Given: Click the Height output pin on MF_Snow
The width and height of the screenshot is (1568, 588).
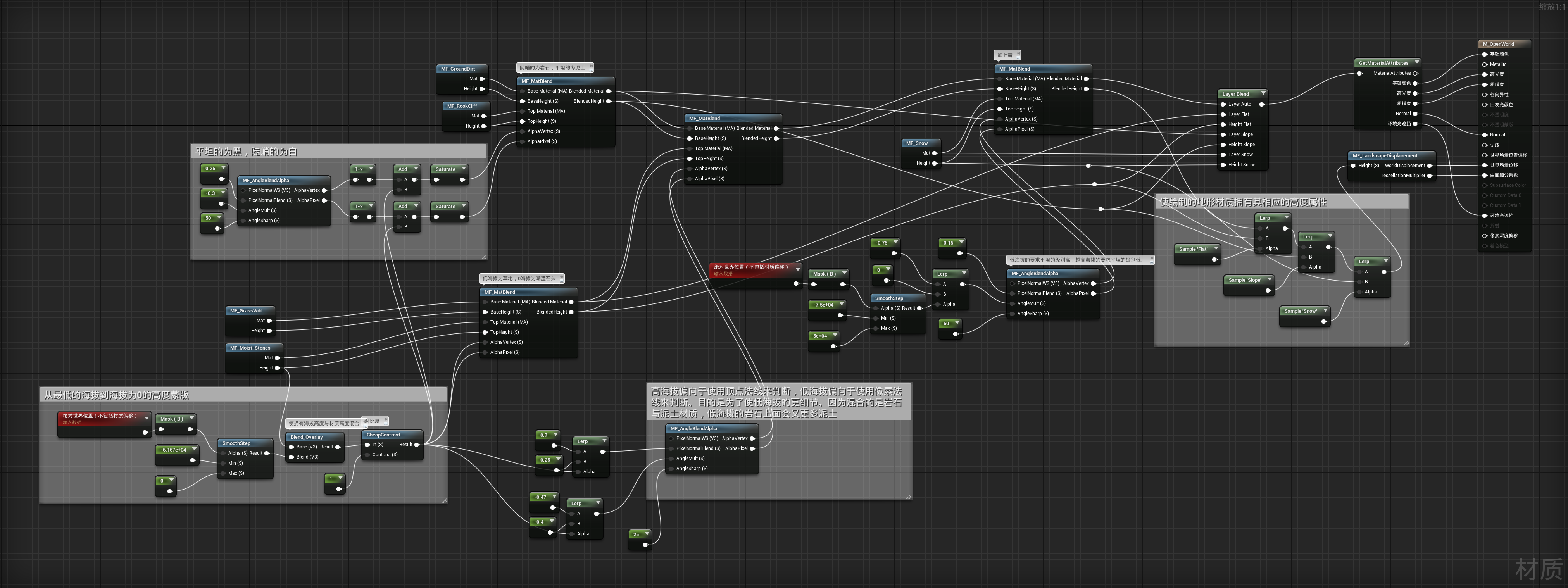Looking at the screenshot, I should [x=935, y=163].
